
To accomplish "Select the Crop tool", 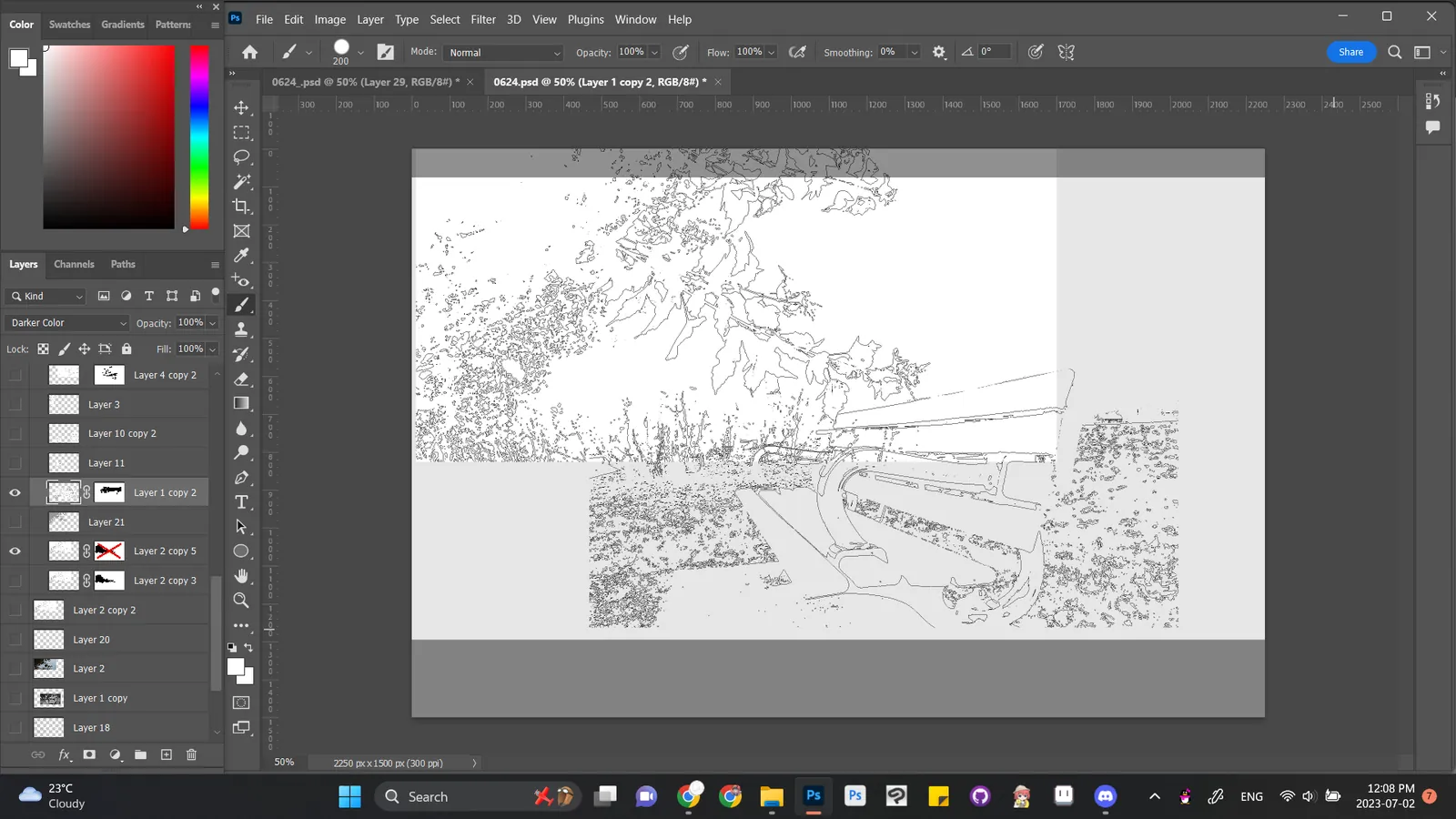I will pos(241,207).
